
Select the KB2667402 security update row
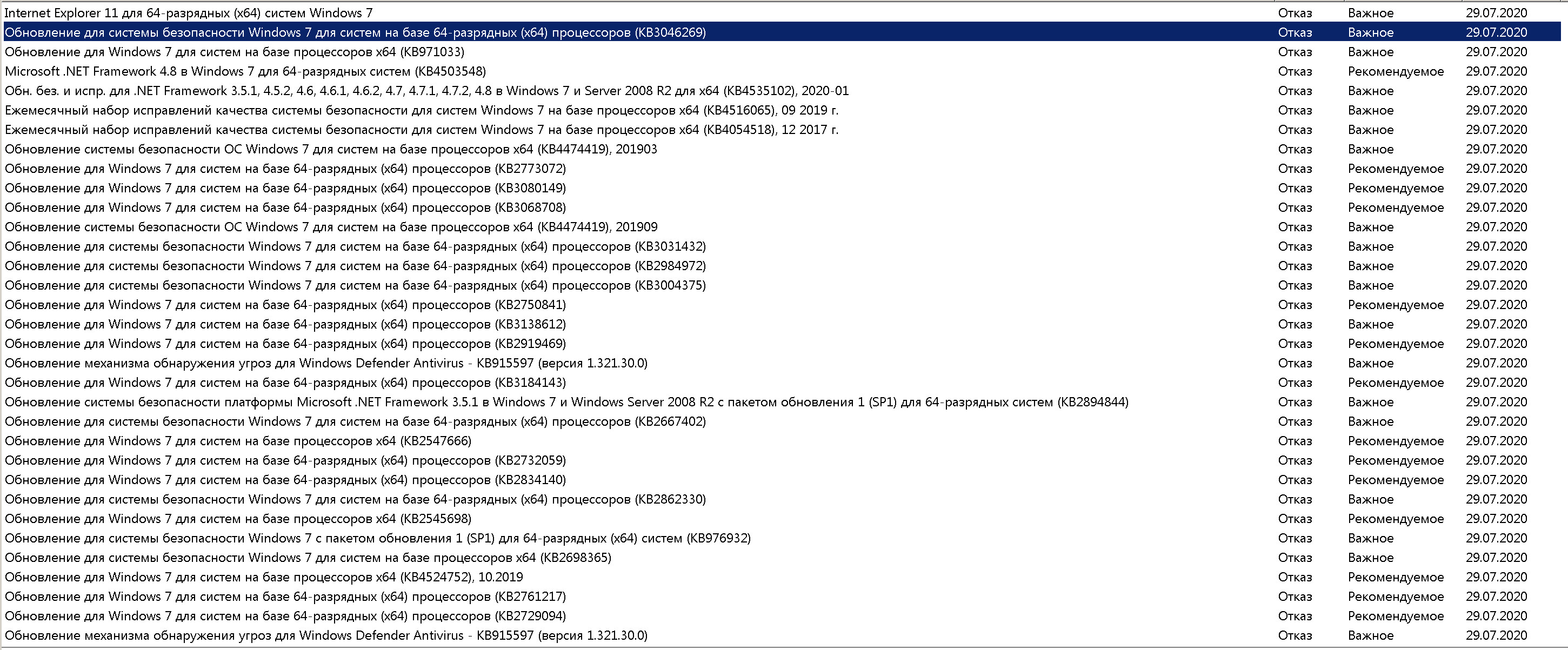pos(355,422)
